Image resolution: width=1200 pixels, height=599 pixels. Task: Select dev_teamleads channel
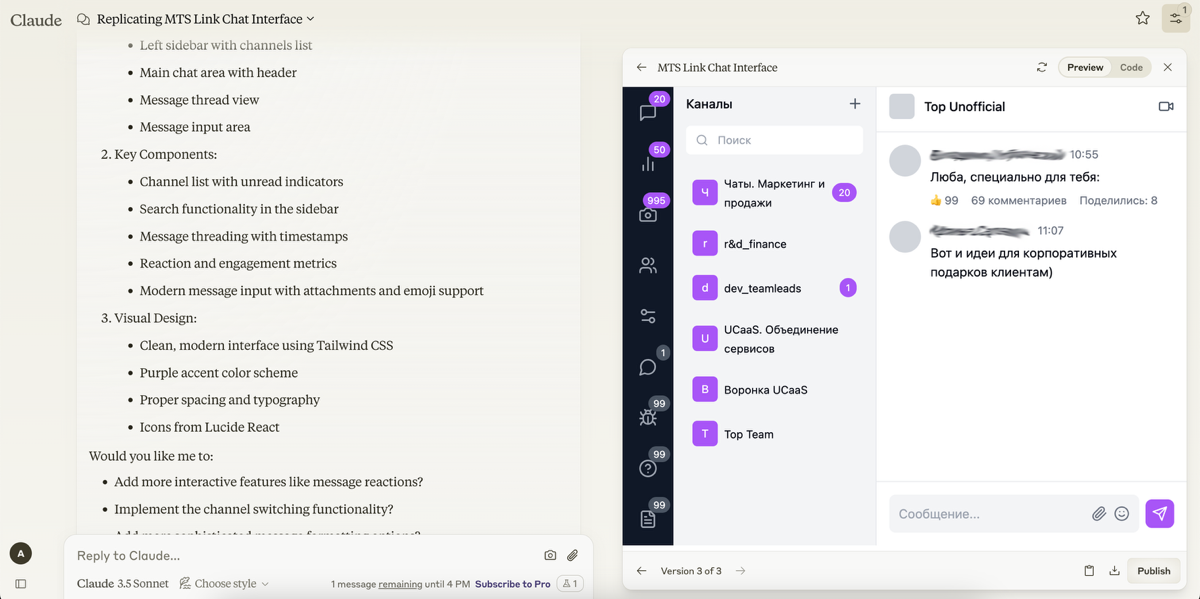[x=775, y=288]
